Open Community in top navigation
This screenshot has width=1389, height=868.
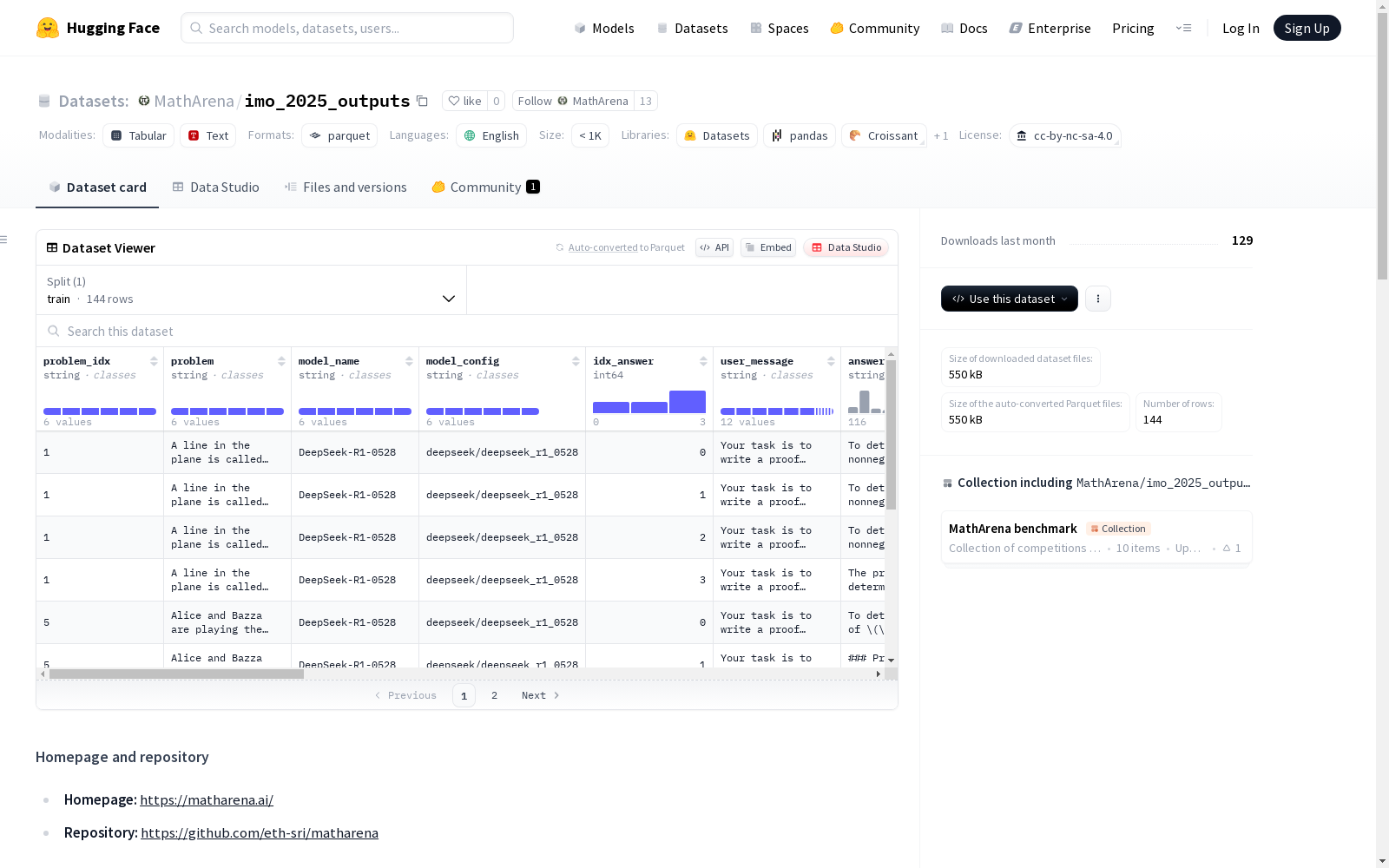coord(875,28)
